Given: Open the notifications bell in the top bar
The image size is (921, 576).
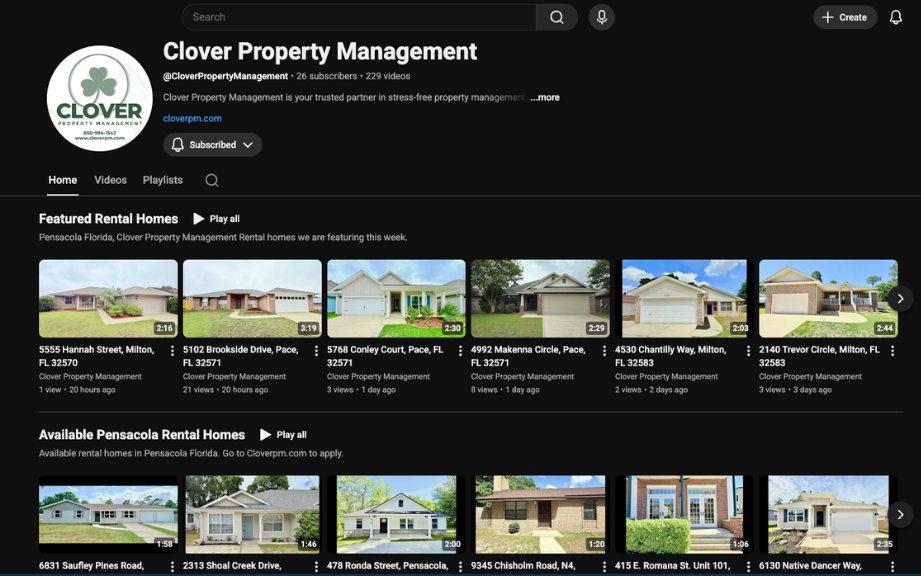Looking at the screenshot, I should tap(895, 17).
